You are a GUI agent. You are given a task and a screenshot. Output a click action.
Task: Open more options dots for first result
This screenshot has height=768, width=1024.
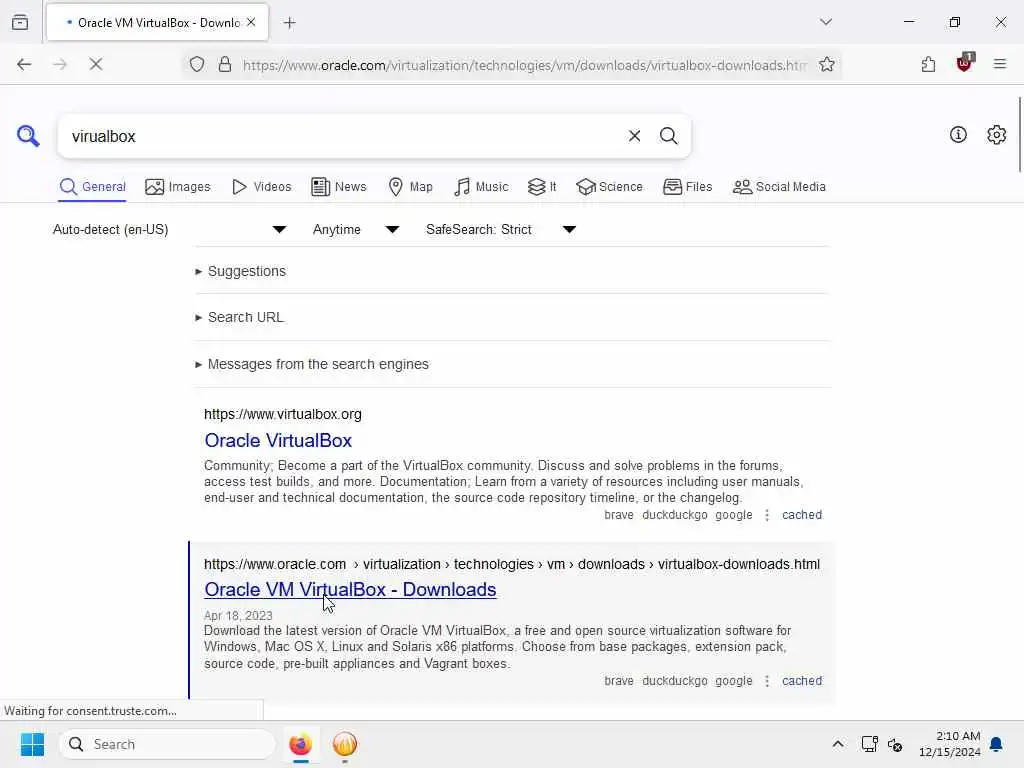tap(767, 515)
